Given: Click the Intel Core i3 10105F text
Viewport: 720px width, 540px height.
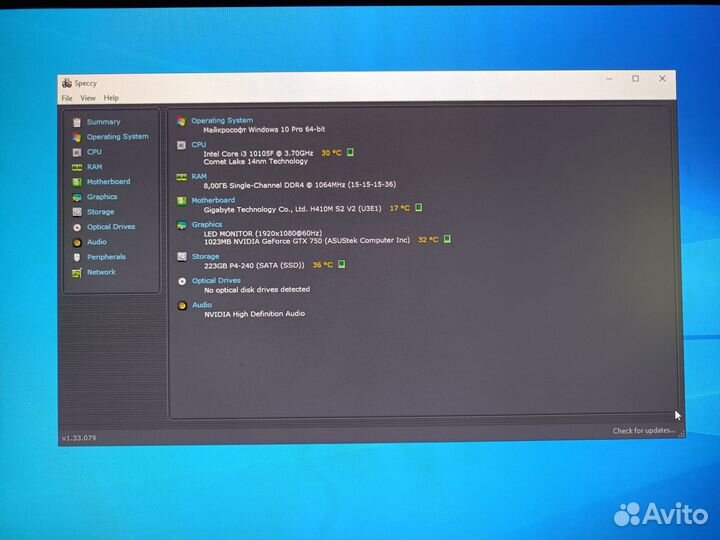Looking at the screenshot, I should pos(258,153).
